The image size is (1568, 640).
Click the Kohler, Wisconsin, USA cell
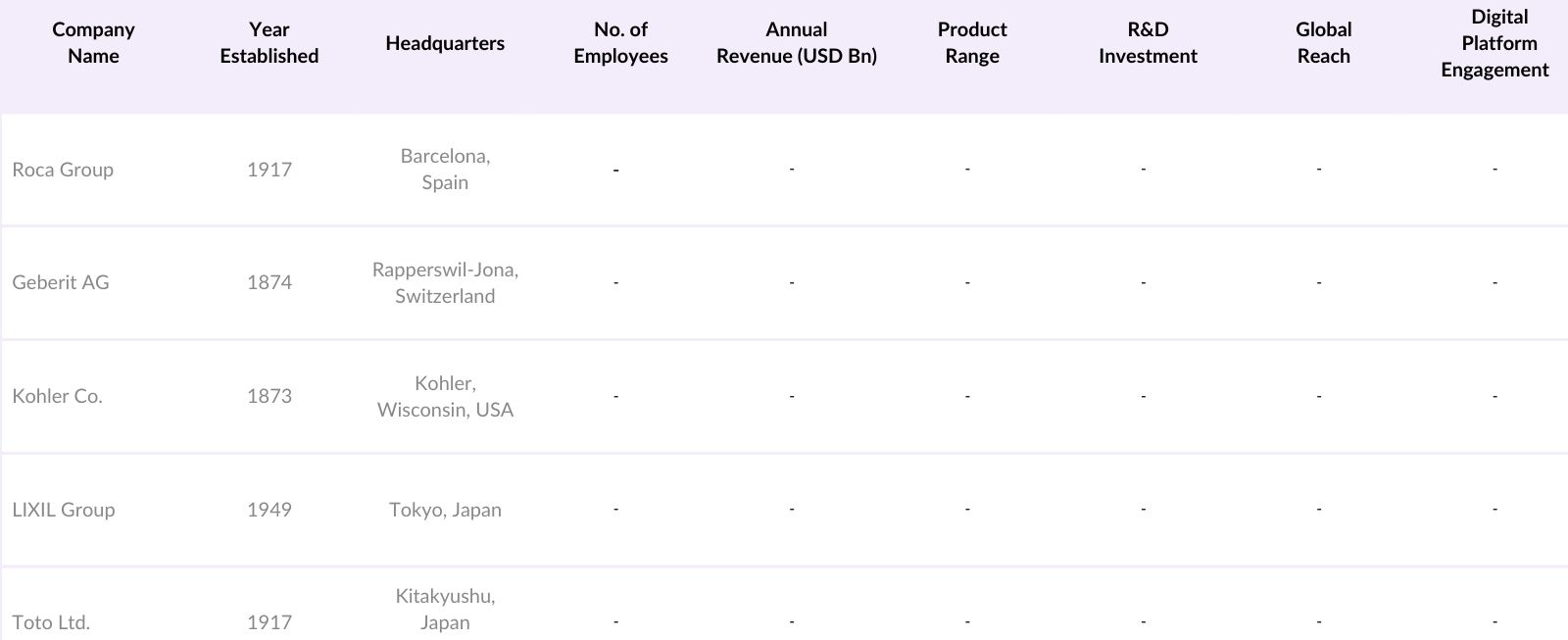point(445,396)
